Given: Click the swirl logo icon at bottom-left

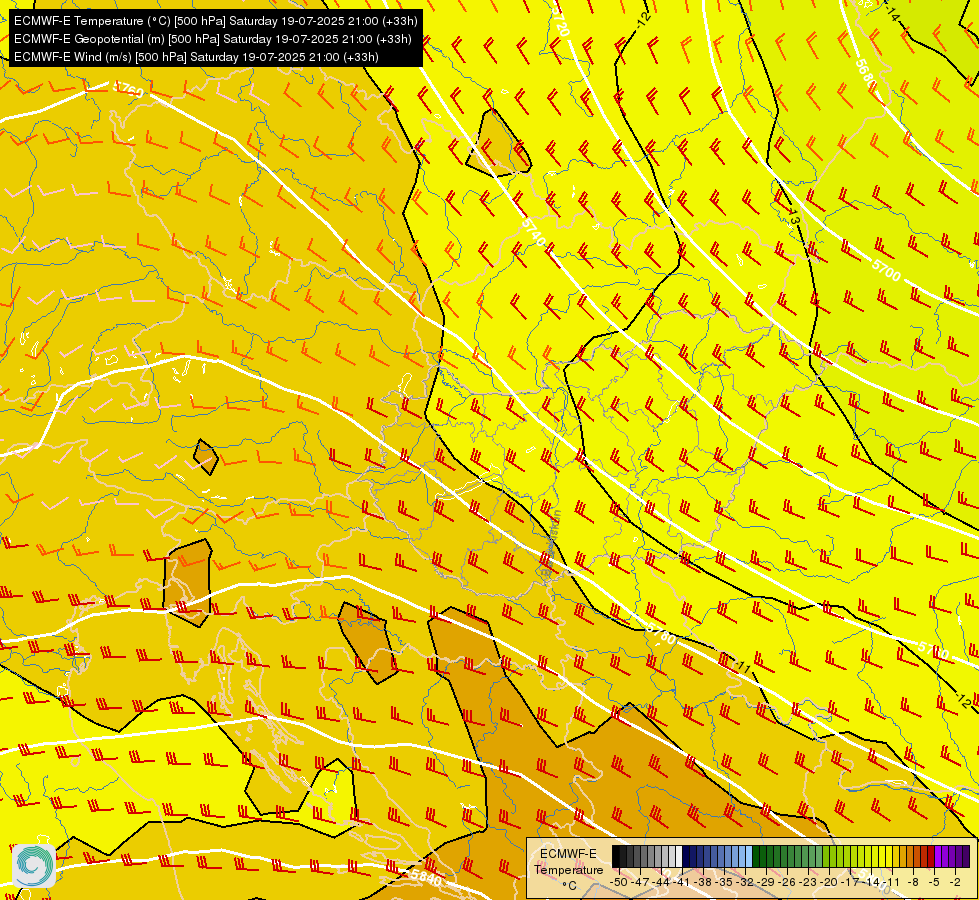Looking at the screenshot, I should click(33, 866).
